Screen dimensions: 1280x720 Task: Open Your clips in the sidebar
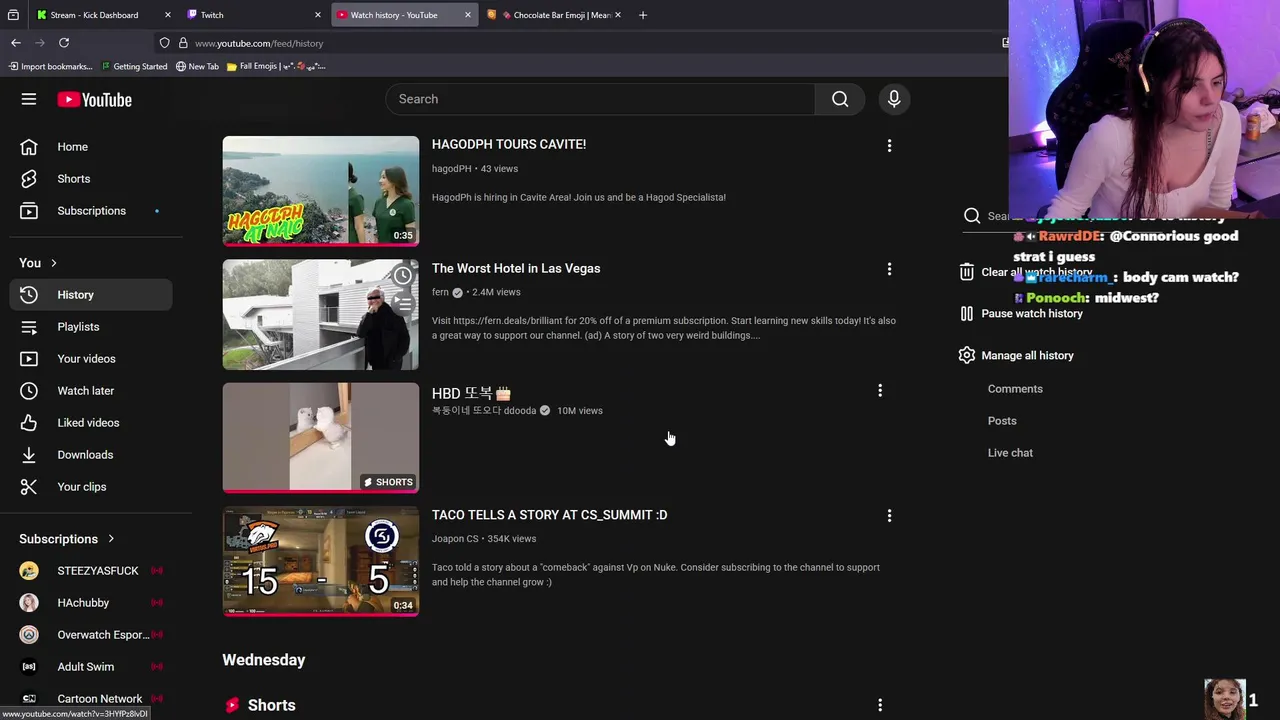pos(91,487)
